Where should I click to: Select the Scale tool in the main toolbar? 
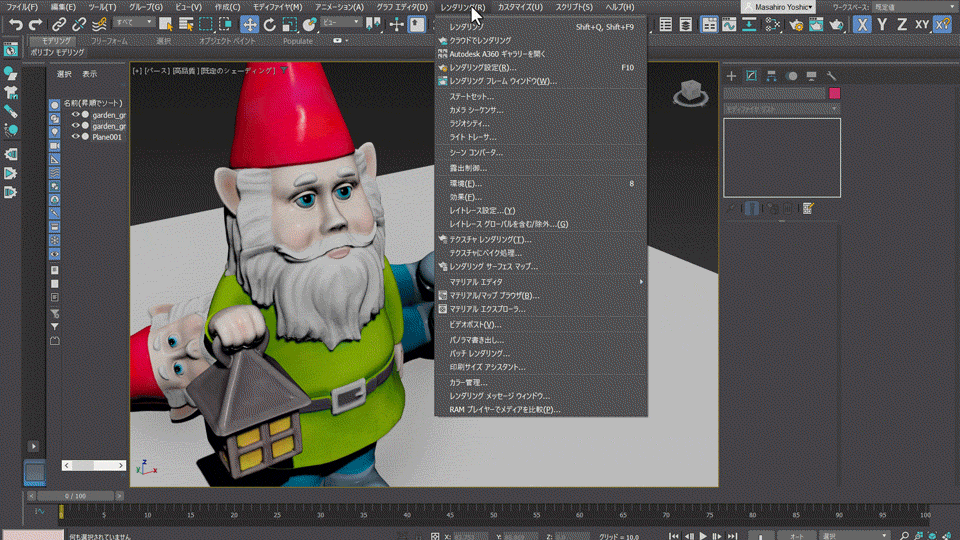(x=290, y=24)
